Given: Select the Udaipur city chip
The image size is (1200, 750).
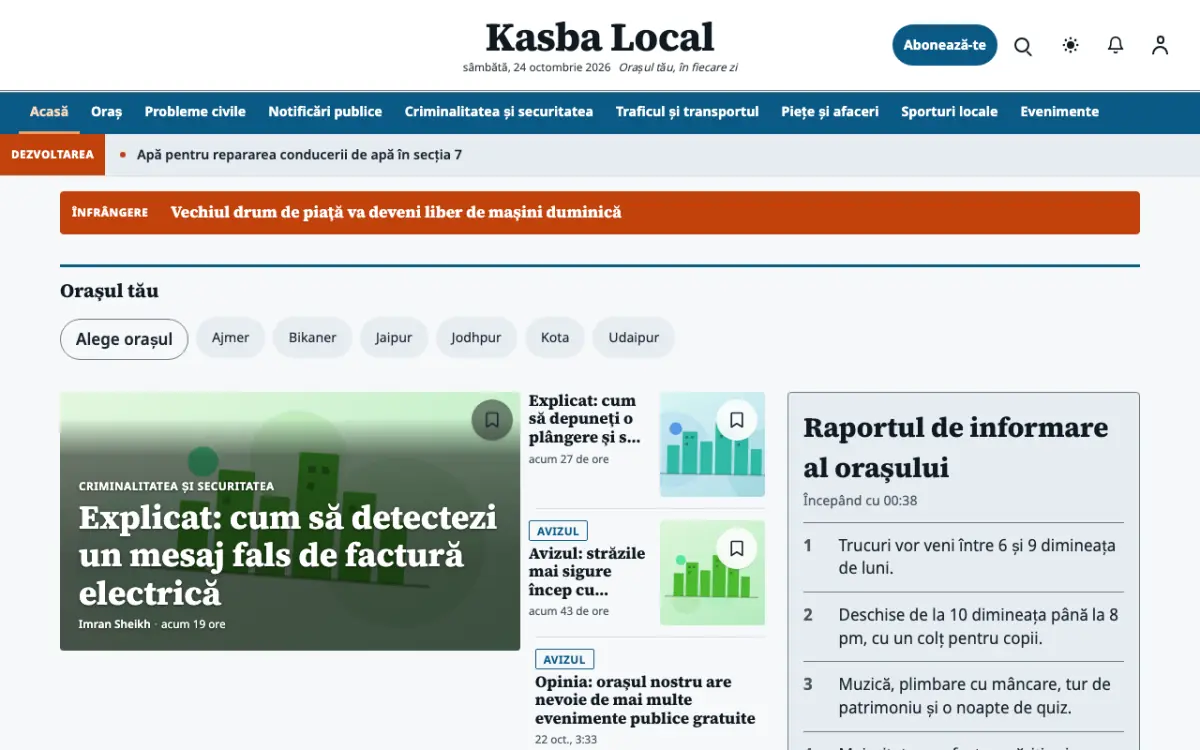Looking at the screenshot, I should 634,338.
